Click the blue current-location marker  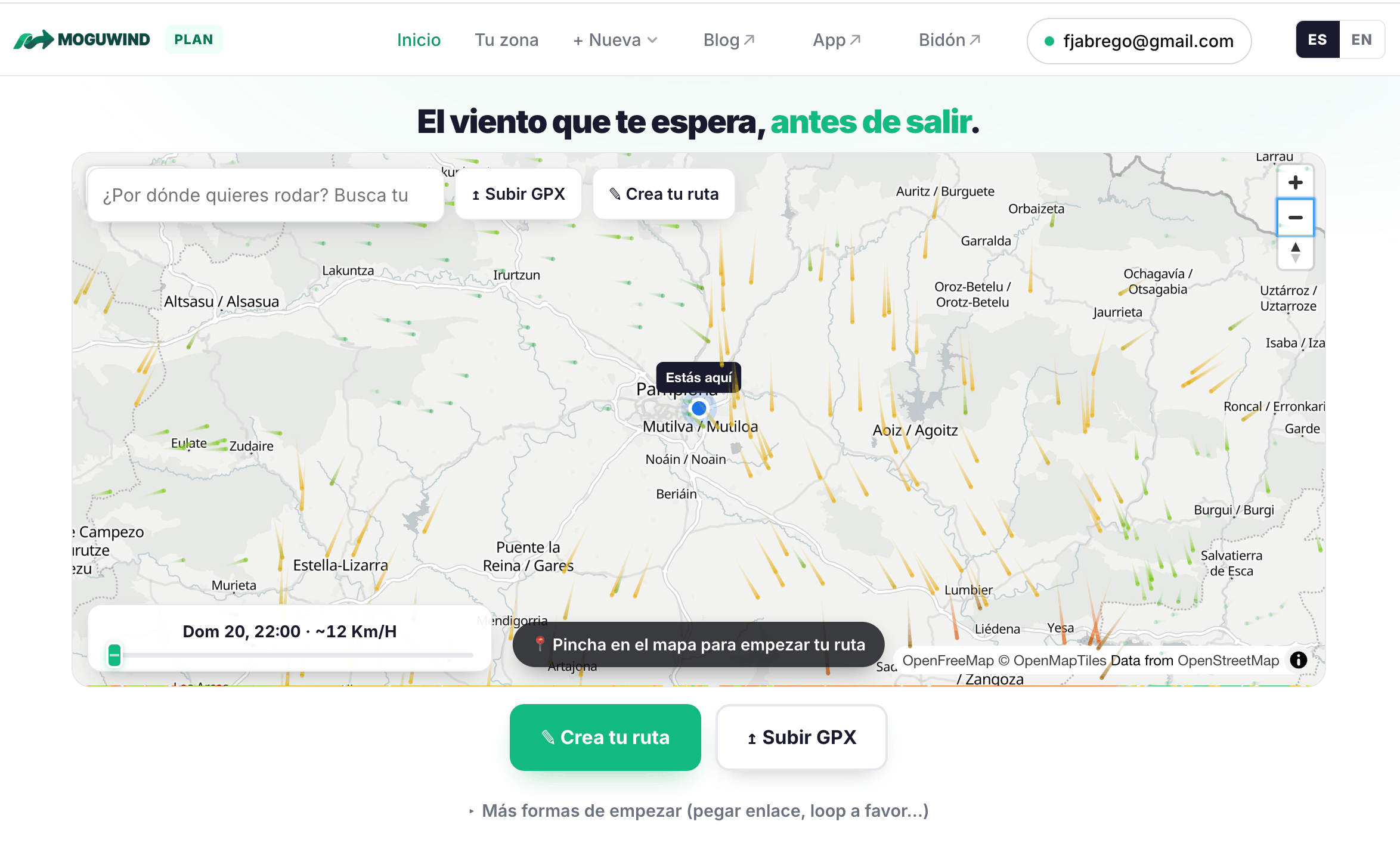pos(699,408)
